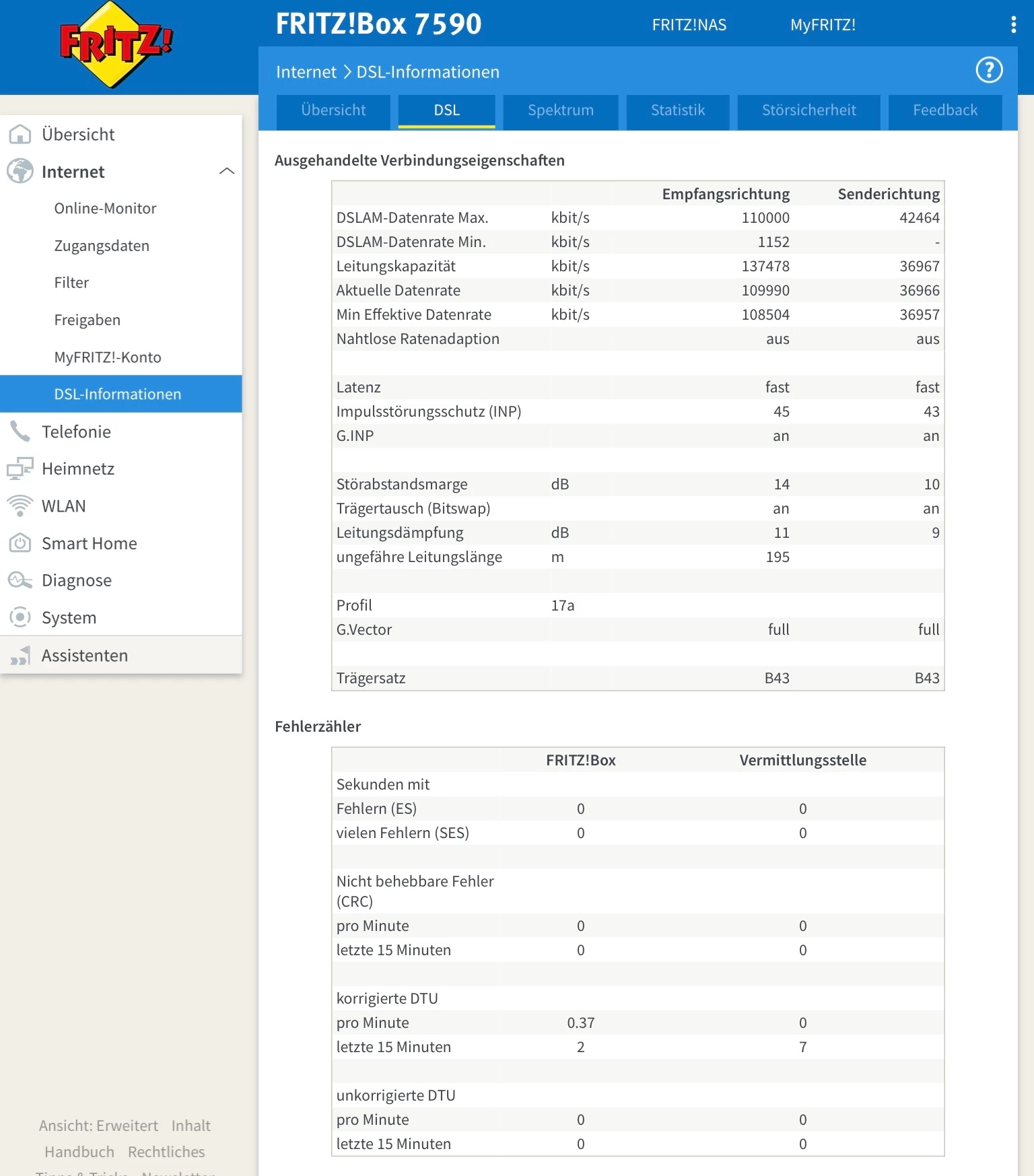Click the DSLAM-Datenrate Max. value 42464
The width and height of the screenshot is (1034, 1176).
click(920, 217)
